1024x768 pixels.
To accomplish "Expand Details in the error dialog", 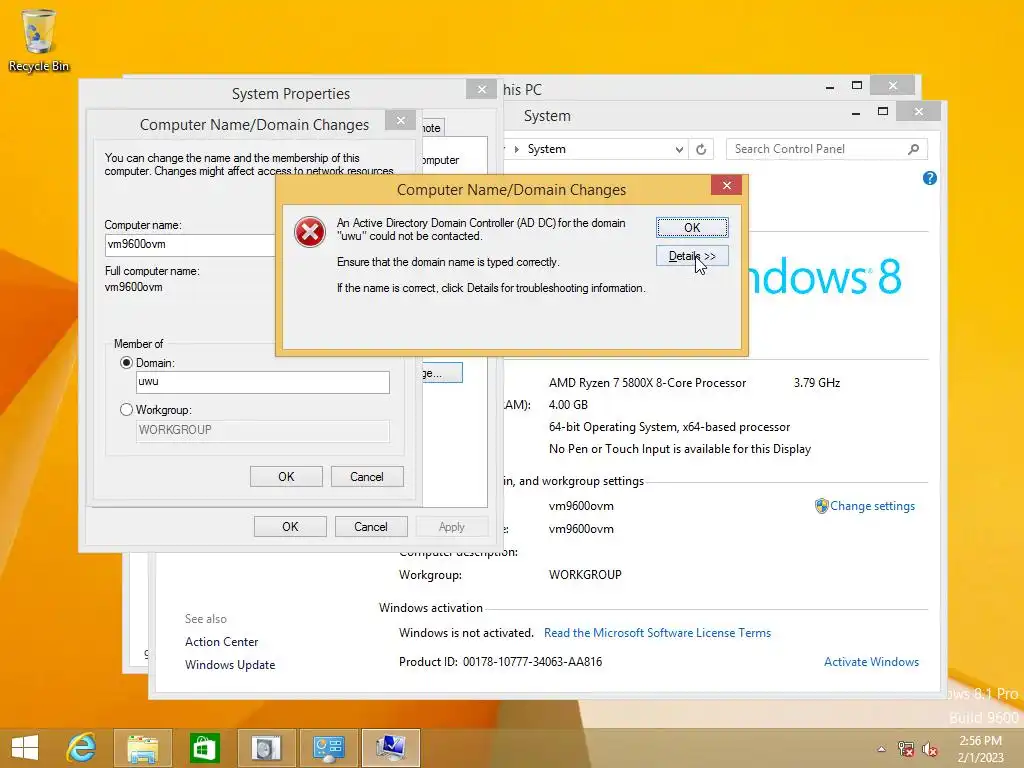I will (692, 256).
